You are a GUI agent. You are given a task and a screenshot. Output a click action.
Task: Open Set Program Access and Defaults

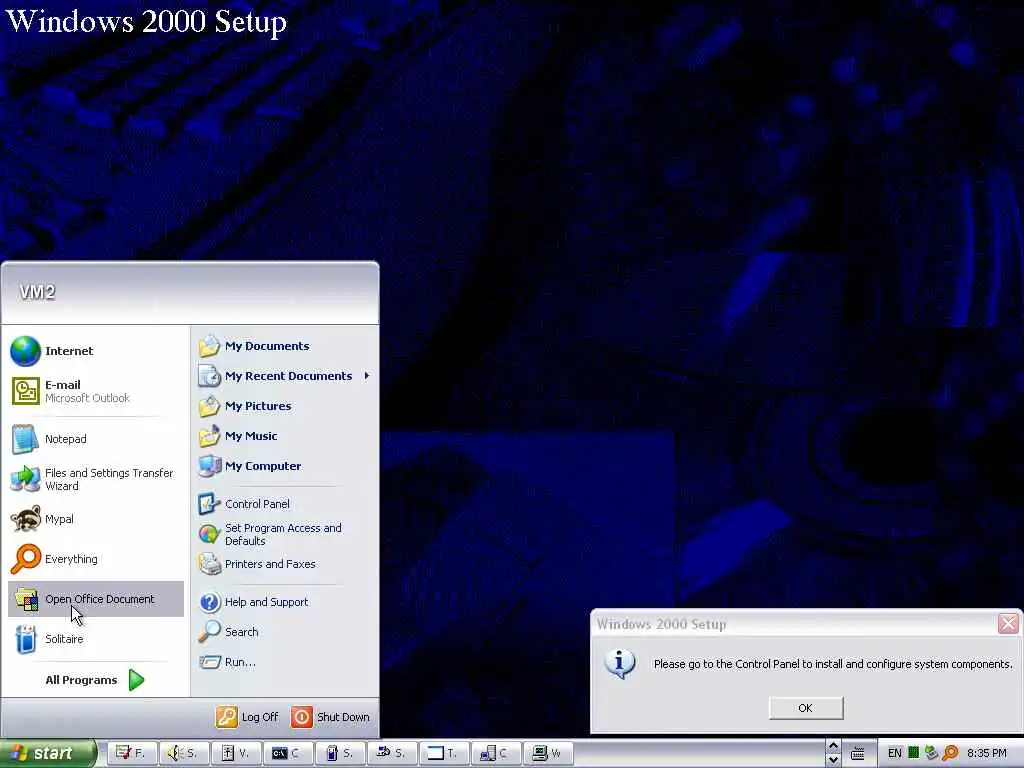tap(285, 534)
